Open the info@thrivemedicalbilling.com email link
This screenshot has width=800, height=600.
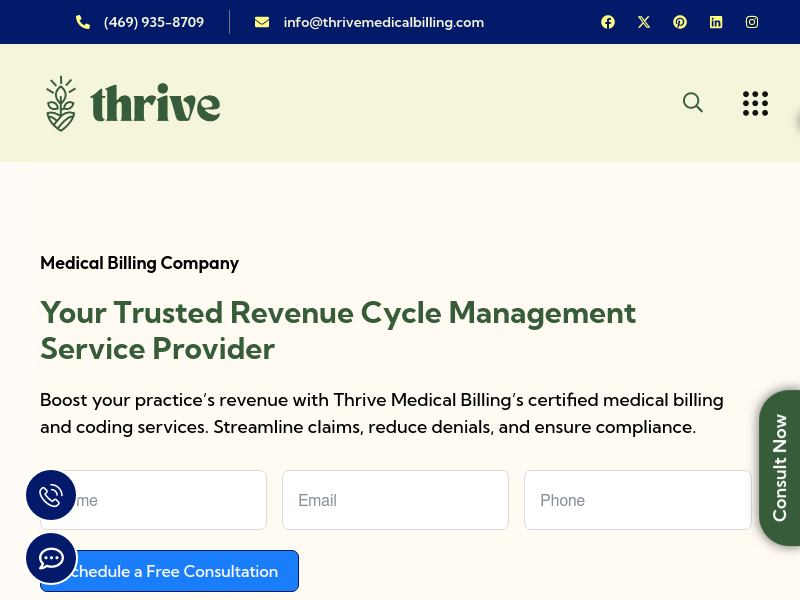click(384, 22)
